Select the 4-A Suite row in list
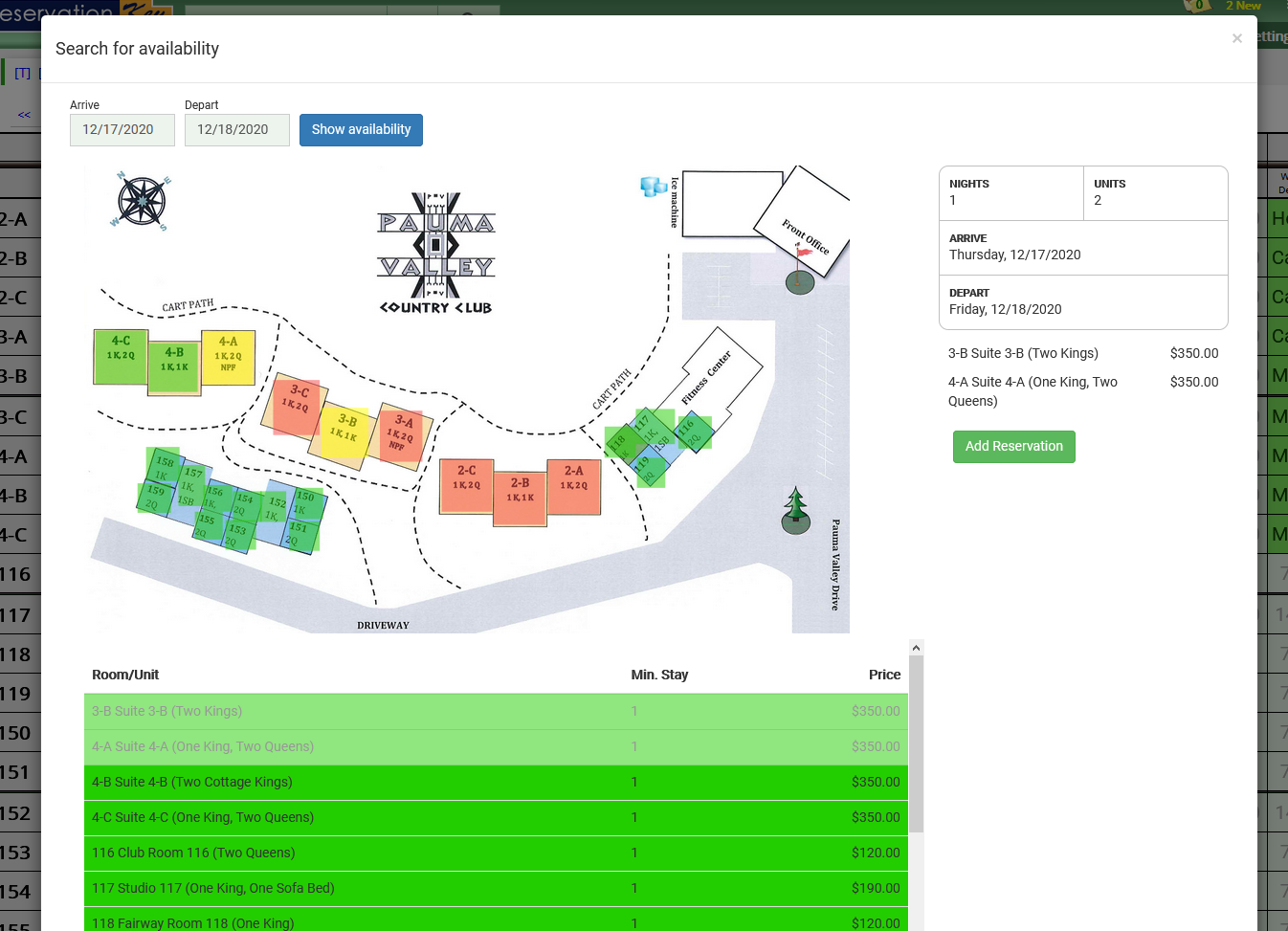The height and width of the screenshot is (931, 1288). [x=496, y=747]
